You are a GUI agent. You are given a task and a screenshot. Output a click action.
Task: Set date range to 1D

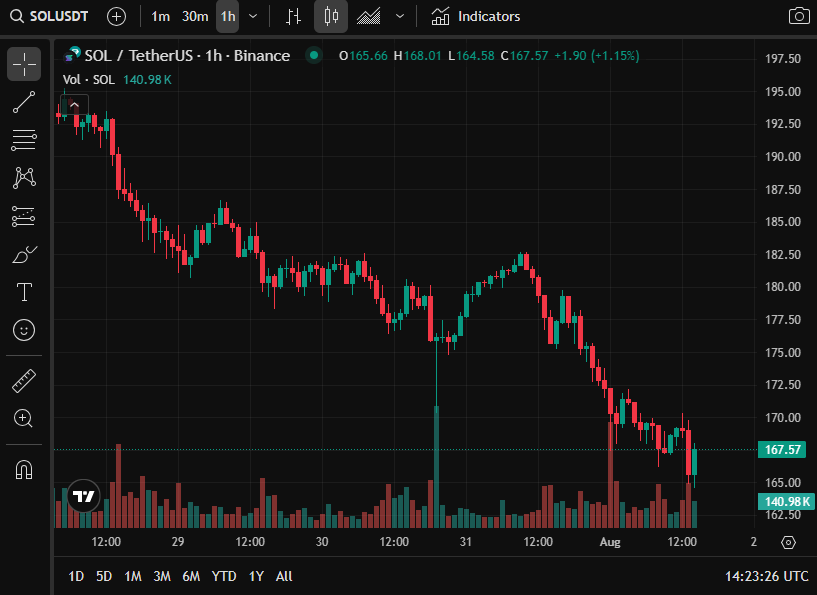[76, 576]
